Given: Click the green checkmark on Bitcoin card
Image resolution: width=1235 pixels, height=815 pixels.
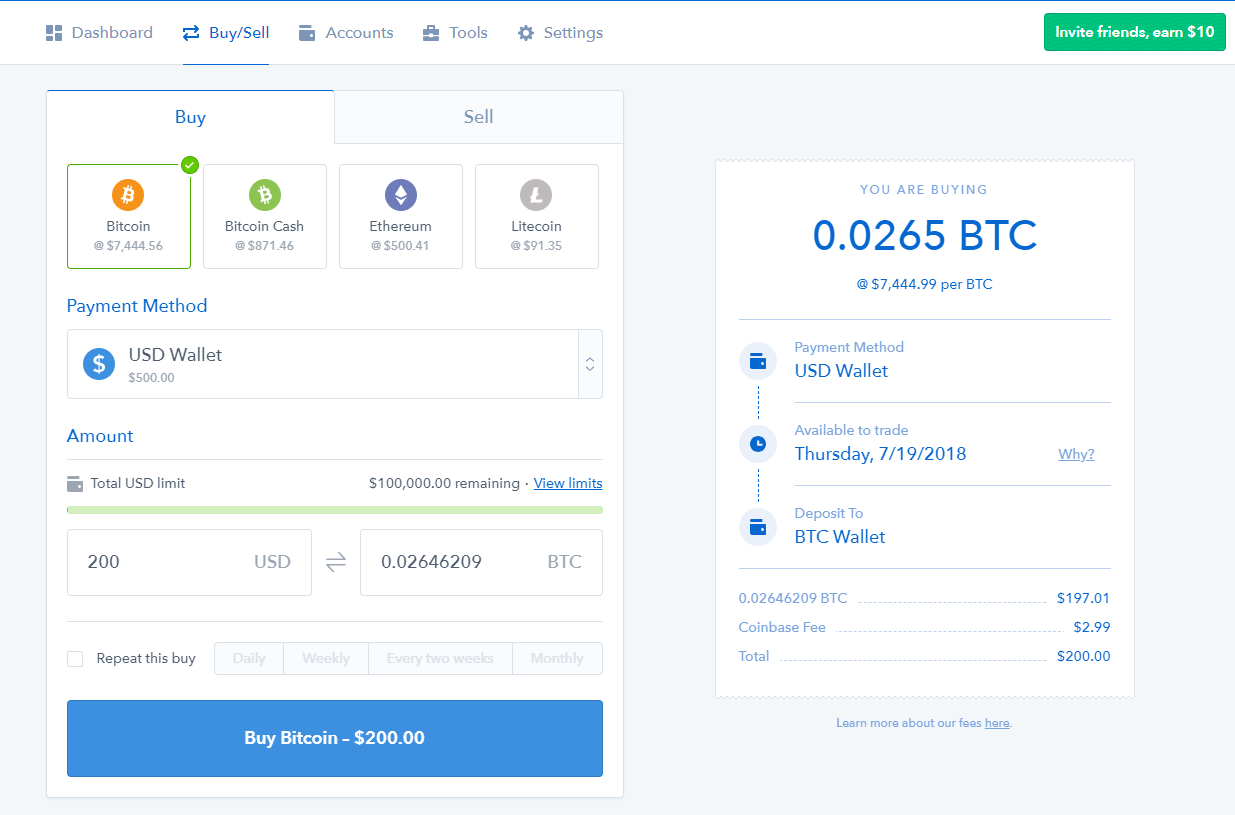Looking at the screenshot, I should point(190,165).
